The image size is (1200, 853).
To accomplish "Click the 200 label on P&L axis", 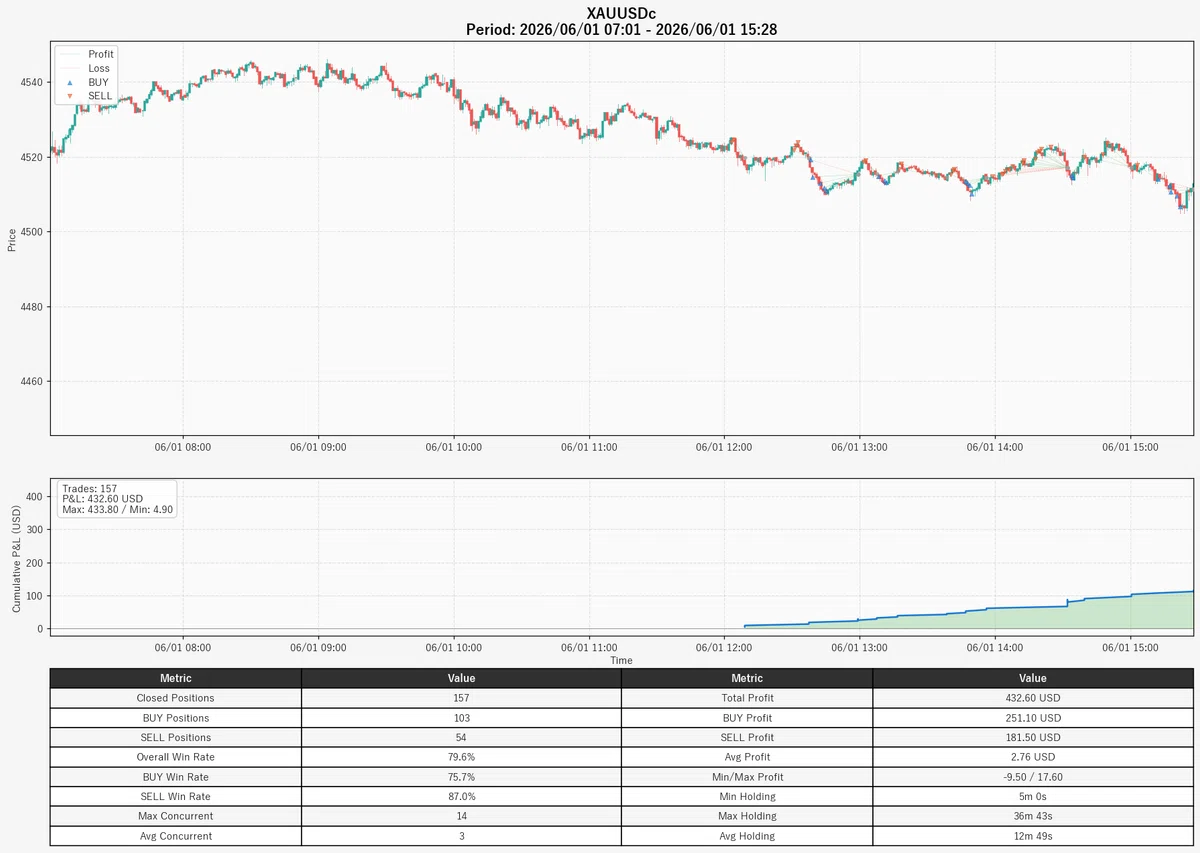I will pyautogui.click(x=36, y=563).
